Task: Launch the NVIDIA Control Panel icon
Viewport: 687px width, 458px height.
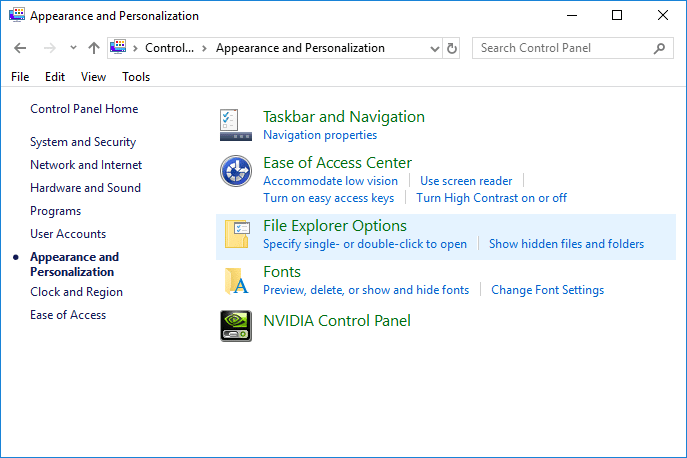Action: click(x=236, y=326)
